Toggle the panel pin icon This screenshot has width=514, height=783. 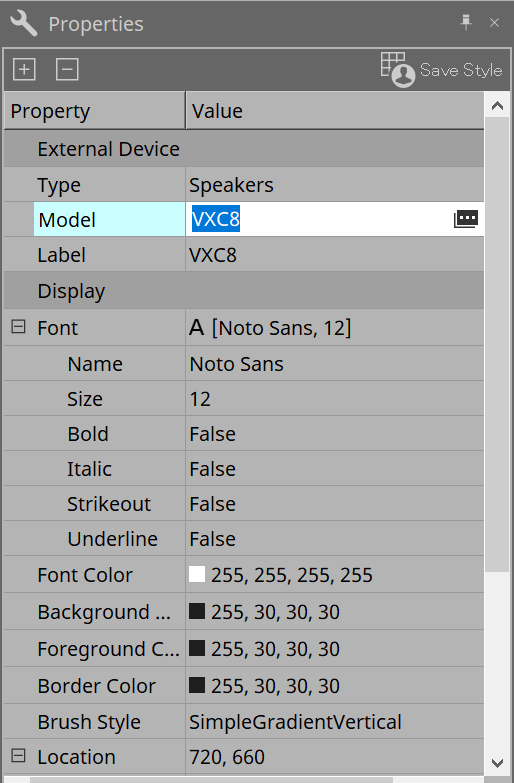coord(466,22)
